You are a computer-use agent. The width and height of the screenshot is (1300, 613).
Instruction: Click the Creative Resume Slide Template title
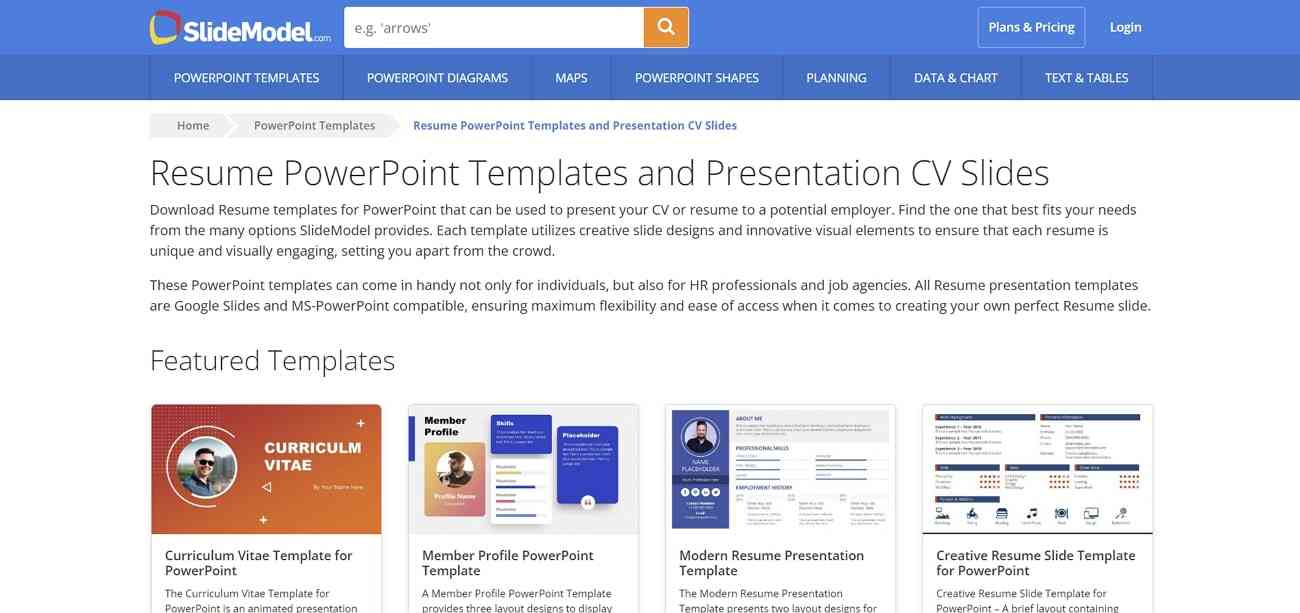1035,563
